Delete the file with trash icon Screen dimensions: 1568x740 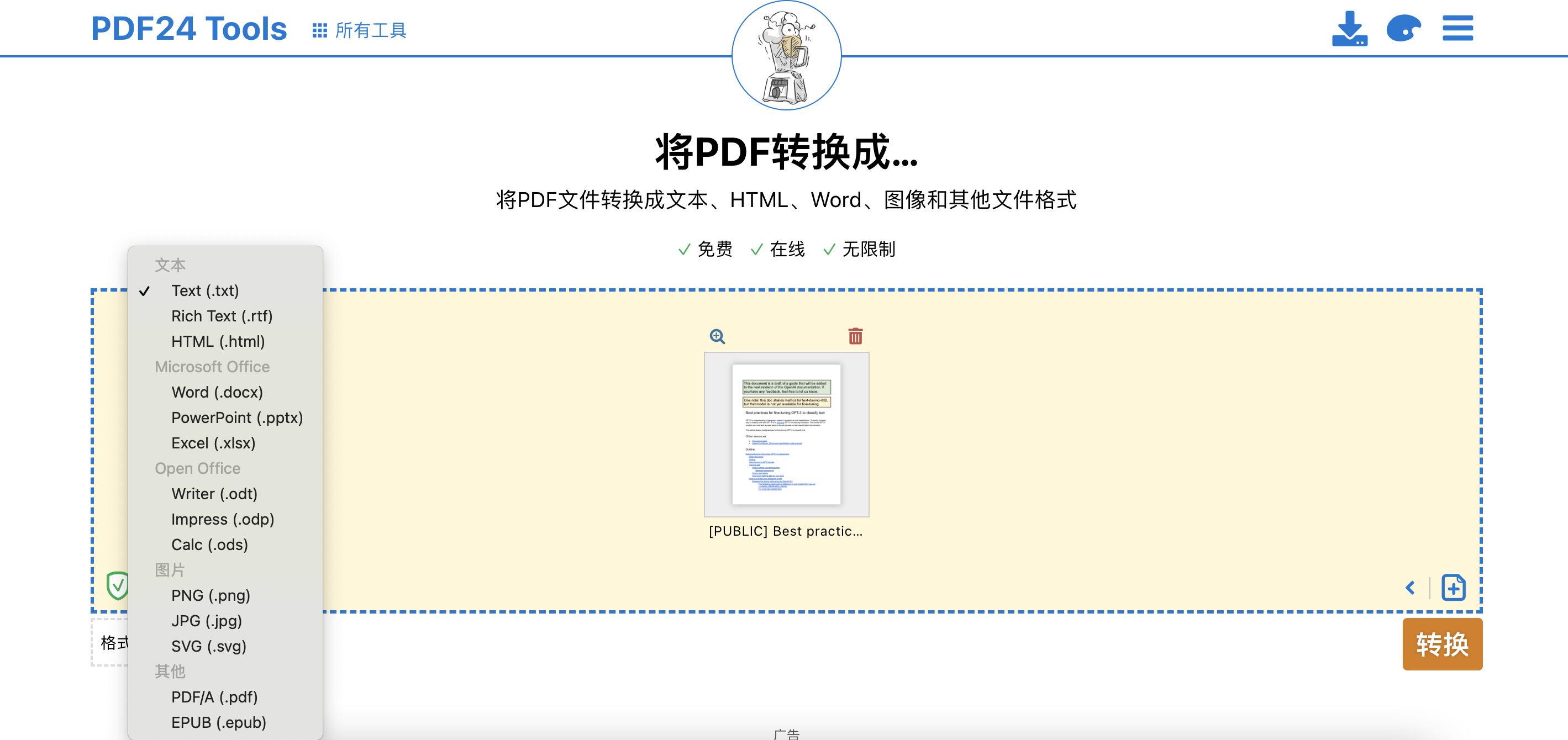[x=855, y=336]
